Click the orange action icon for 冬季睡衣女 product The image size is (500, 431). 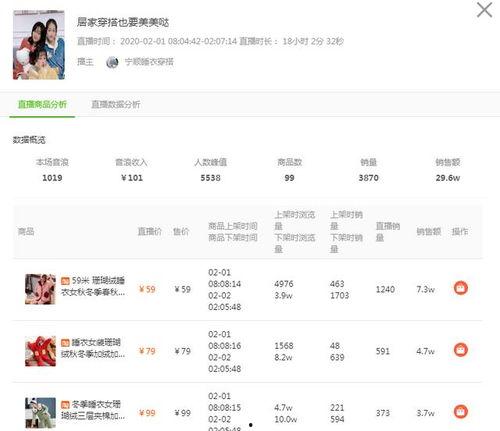461,411
